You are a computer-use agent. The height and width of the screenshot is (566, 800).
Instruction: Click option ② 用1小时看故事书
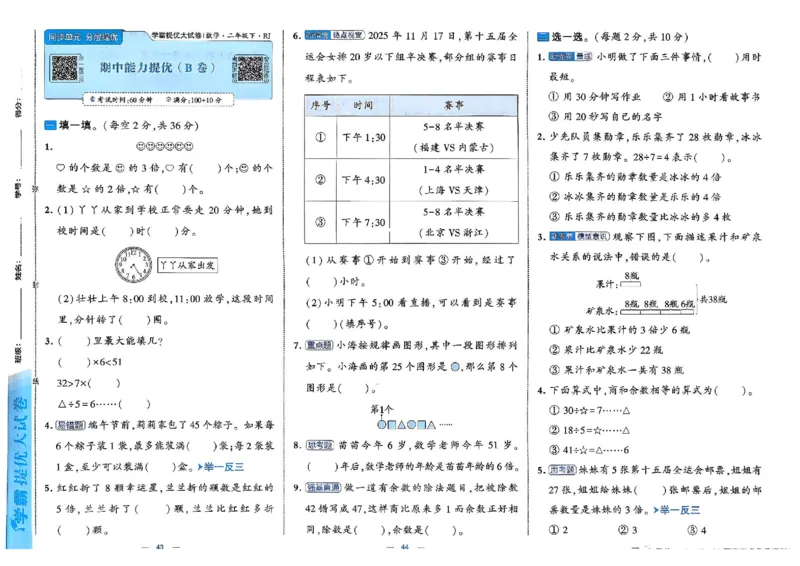[711, 96]
